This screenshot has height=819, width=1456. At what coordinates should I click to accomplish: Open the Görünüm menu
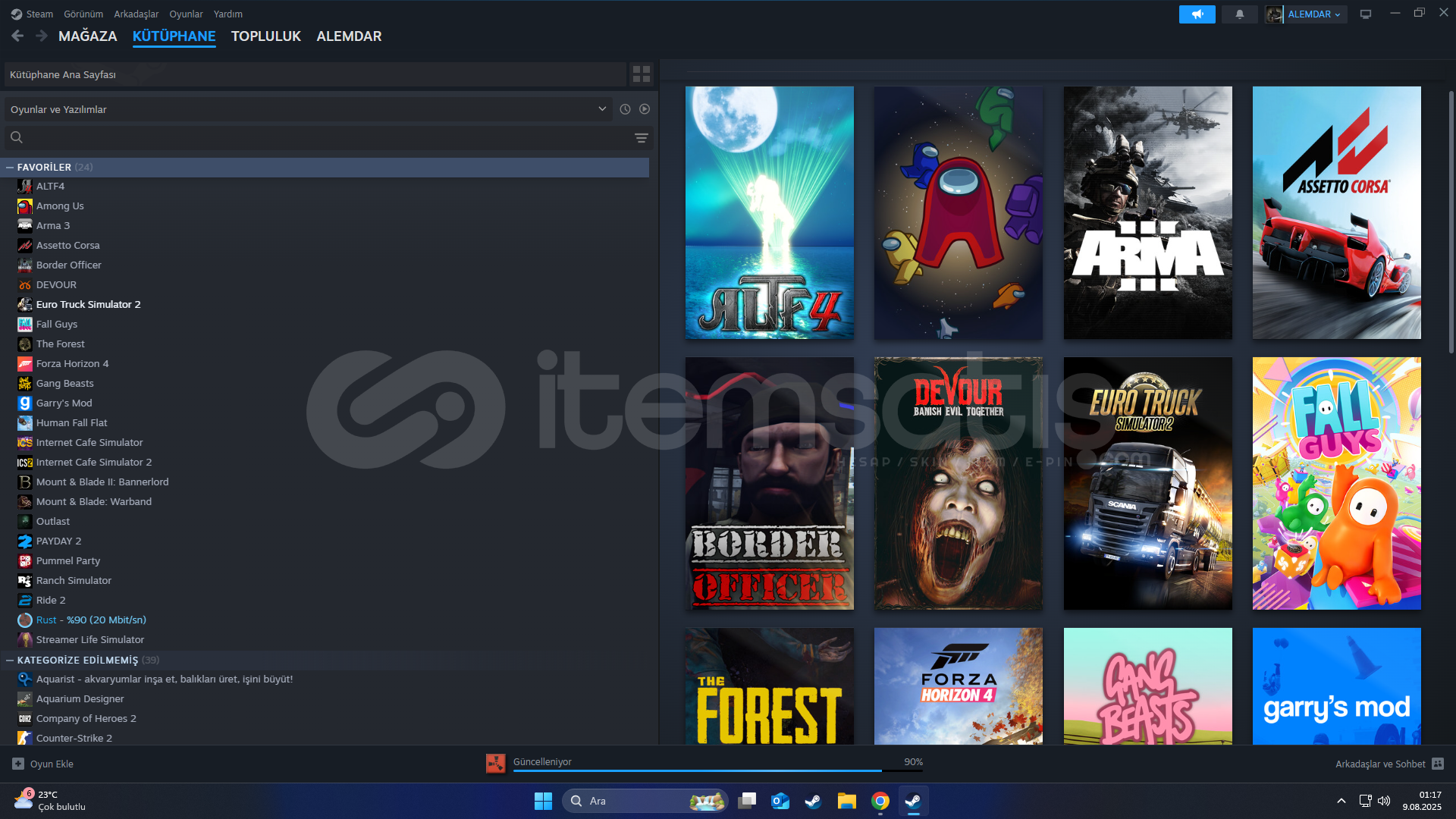(x=83, y=14)
